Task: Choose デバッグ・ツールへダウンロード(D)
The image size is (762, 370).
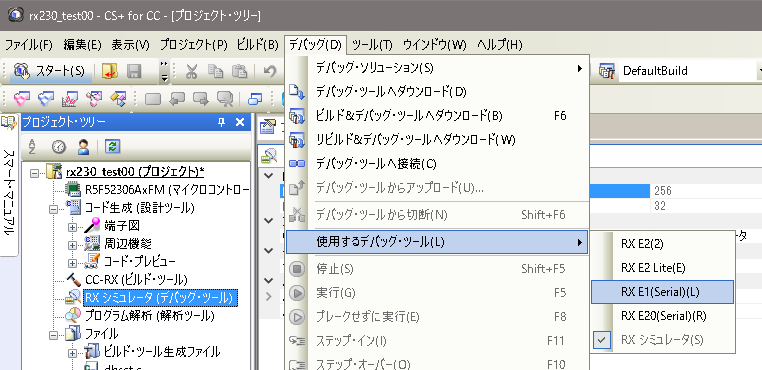Action: coord(436,92)
